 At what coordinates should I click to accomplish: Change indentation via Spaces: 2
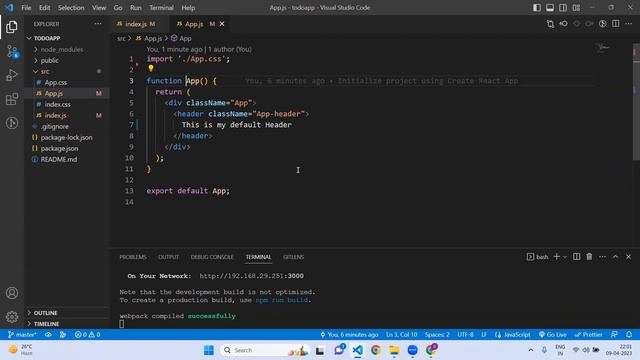pyautogui.click(x=437, y=334)
